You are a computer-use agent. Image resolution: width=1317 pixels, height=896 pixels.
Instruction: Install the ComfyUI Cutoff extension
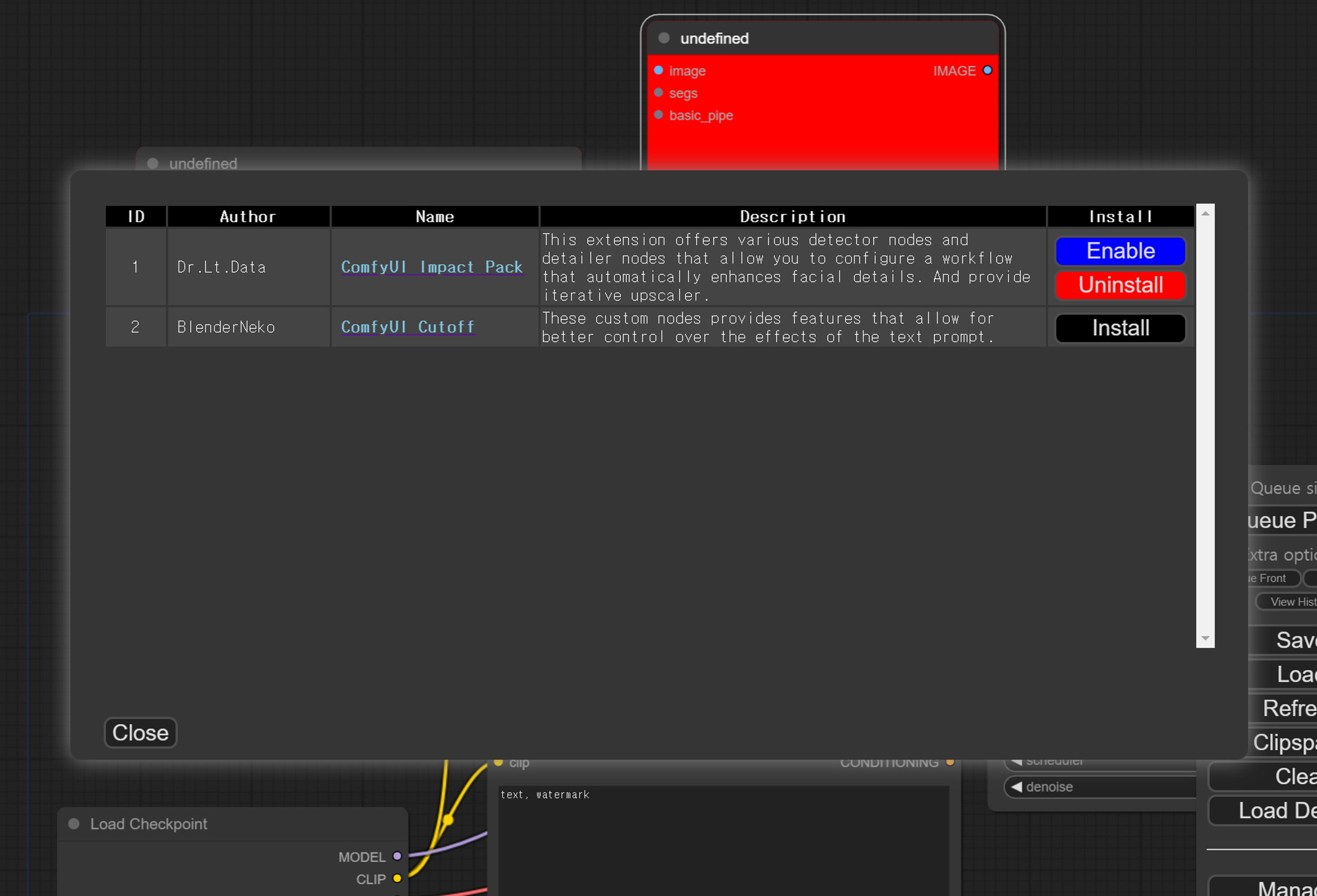tap(1120, 328)
